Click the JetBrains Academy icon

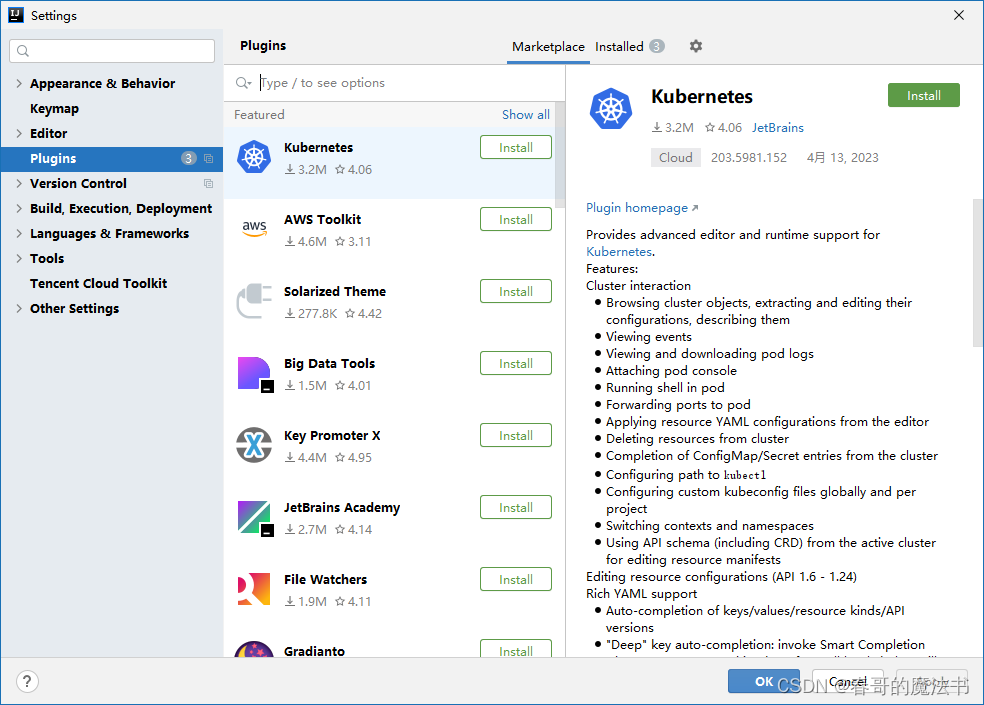(254, 517)
